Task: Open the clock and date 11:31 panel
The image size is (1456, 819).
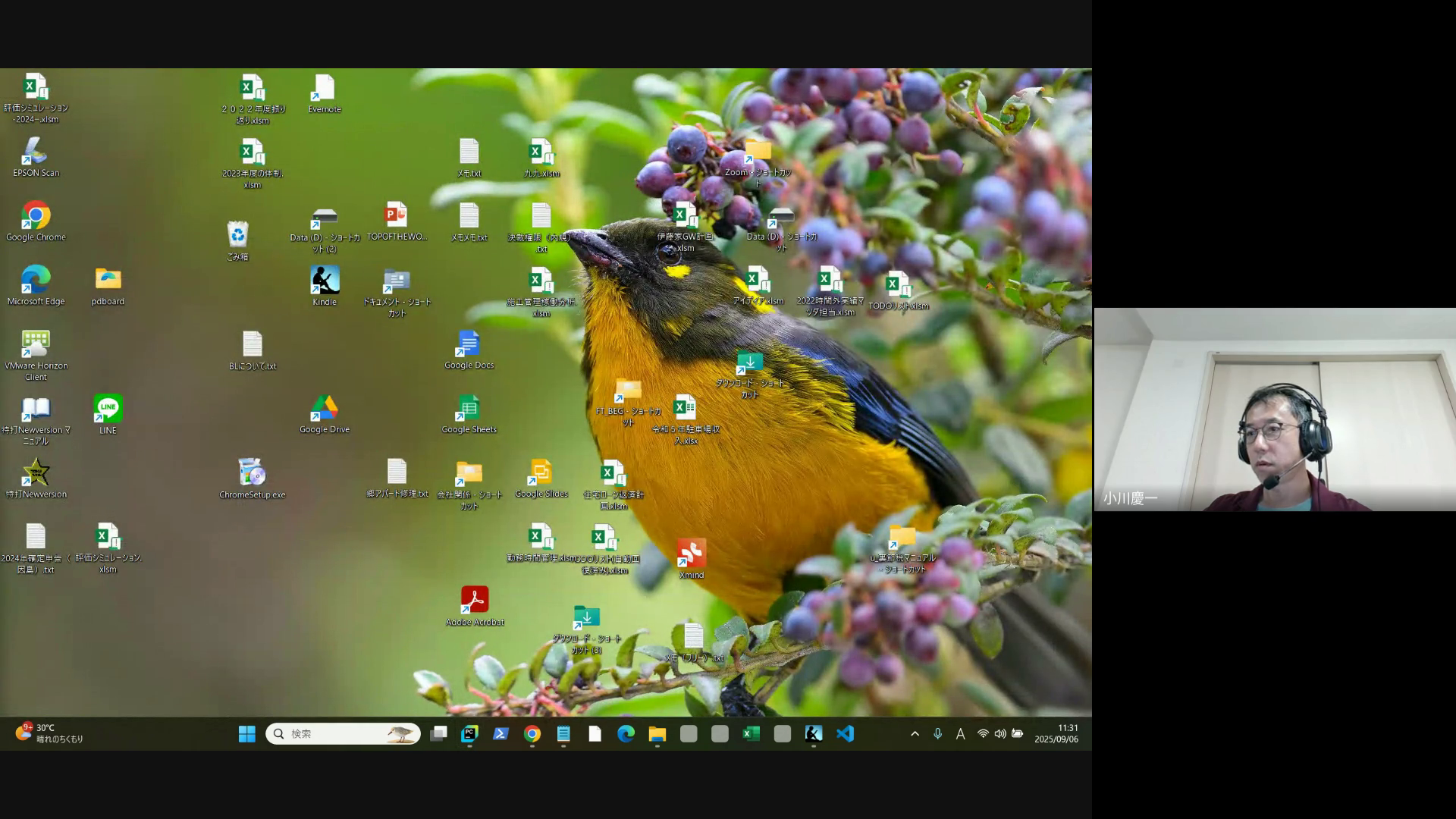Action: pyautogui.click(x=1056, y=733)
